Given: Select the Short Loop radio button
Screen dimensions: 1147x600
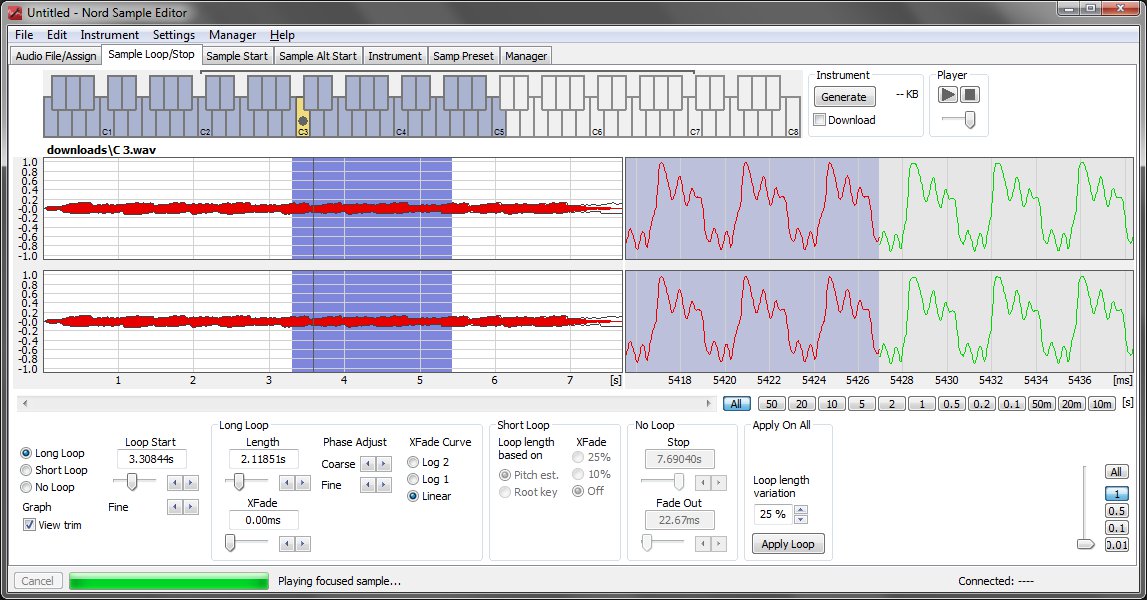Looking at the screenshot, I should pyautogui.click(x=27, y=470).
